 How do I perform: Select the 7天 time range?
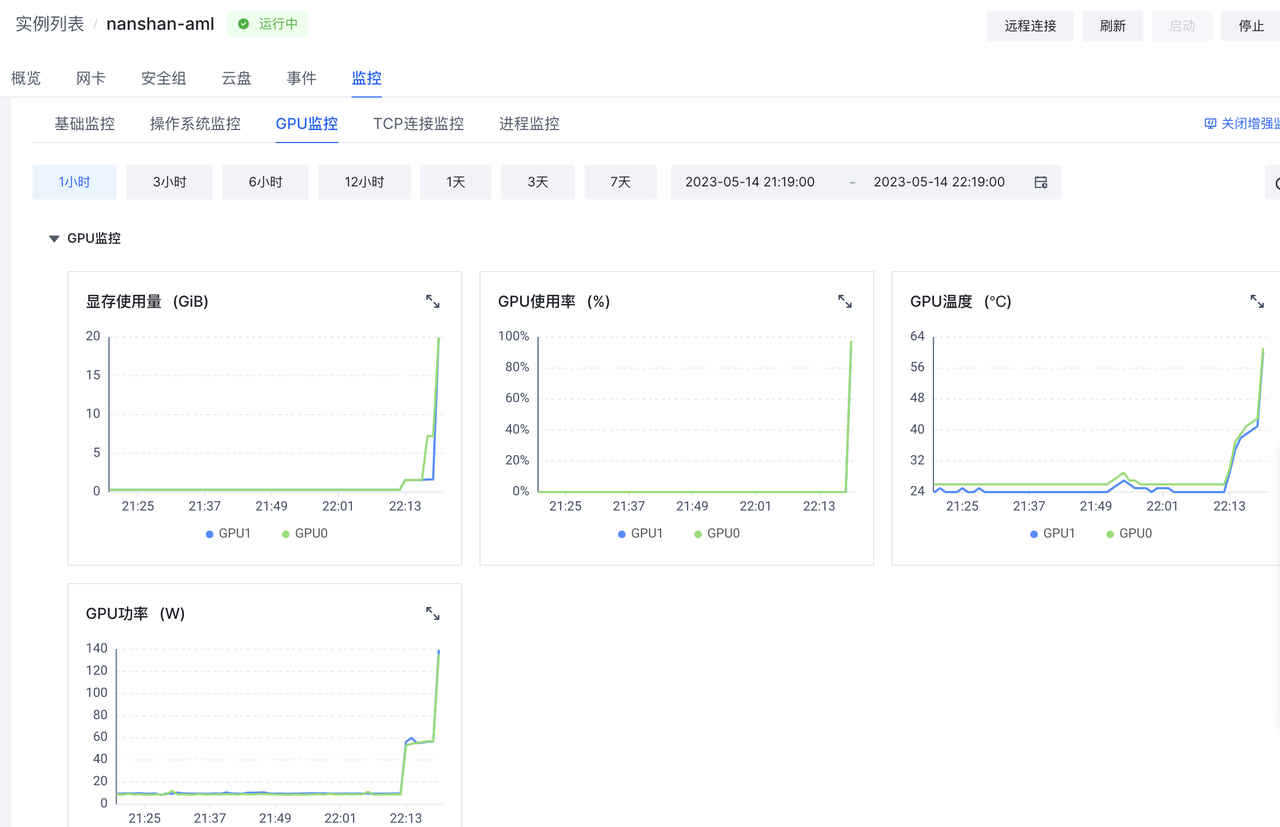[620, 182]
